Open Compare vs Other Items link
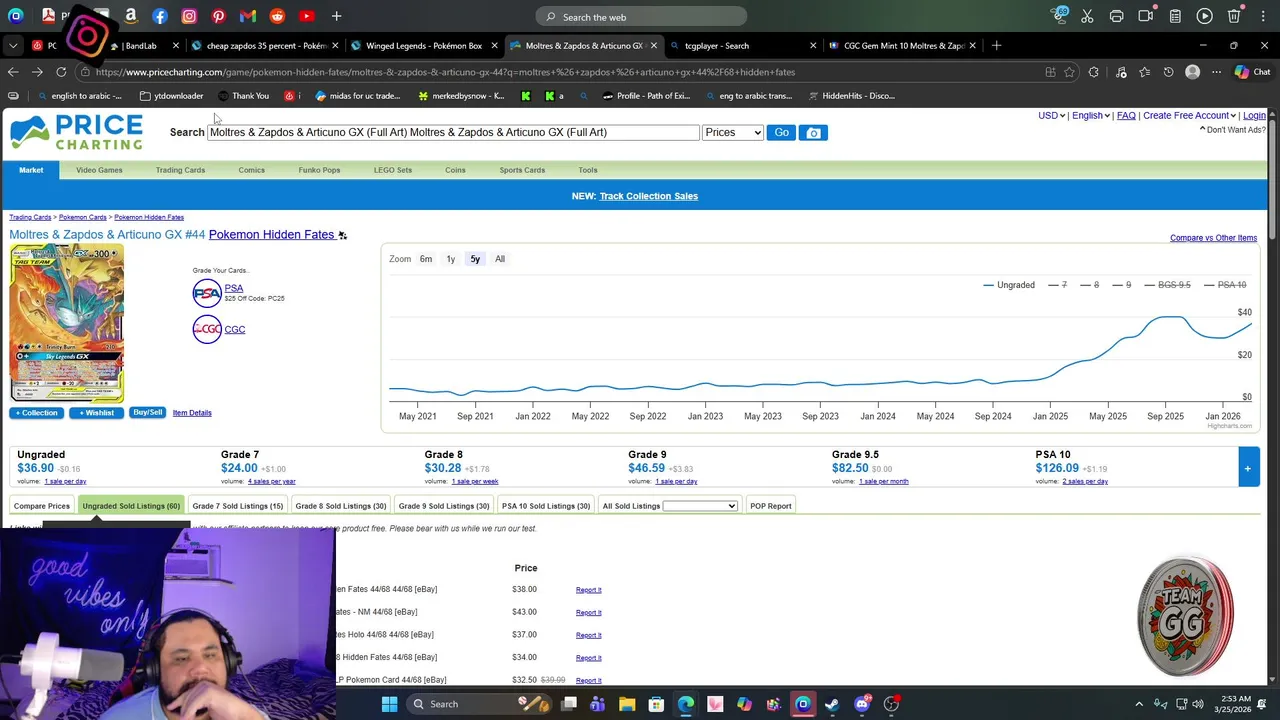The image size is (1280, 720). pos(1213,238)
